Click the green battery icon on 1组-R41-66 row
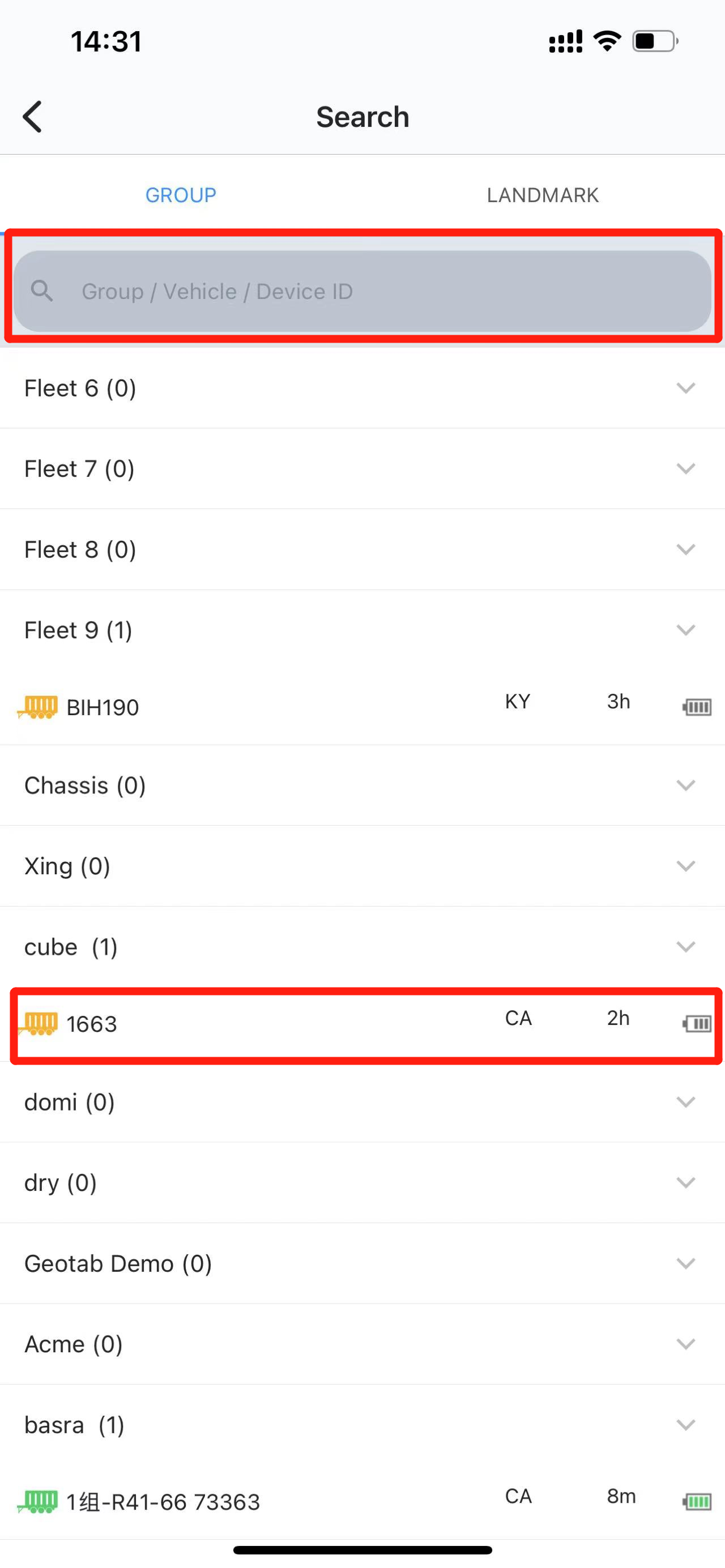 696,1502
